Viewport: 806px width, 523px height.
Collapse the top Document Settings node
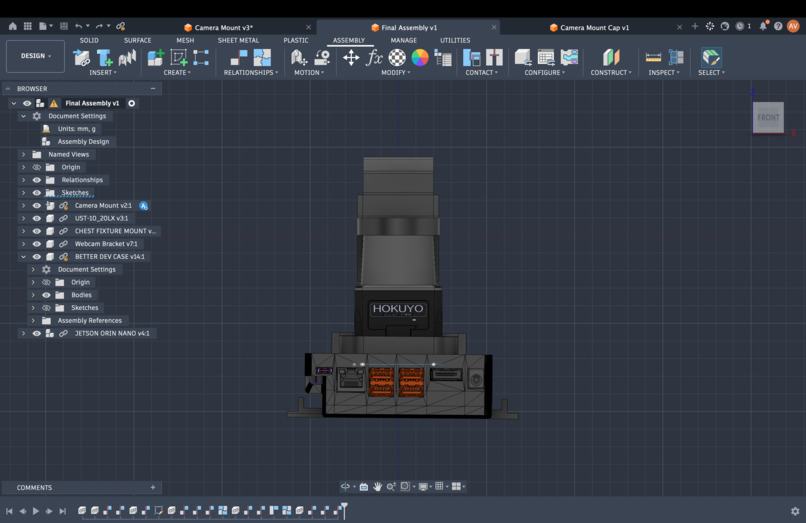tap(23, 116)
